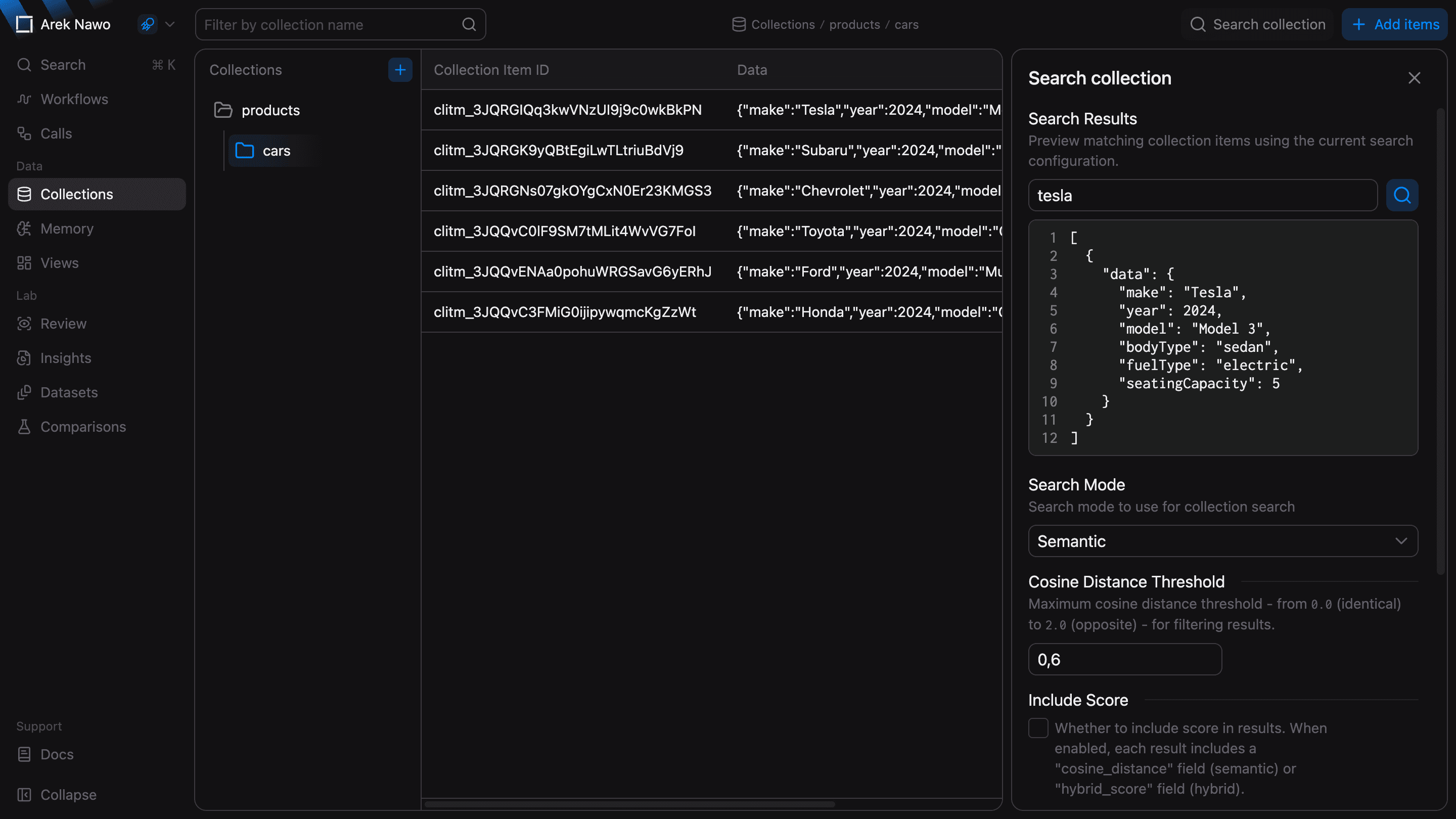Click the Chevrolet data cell

[x=869, y=191]
